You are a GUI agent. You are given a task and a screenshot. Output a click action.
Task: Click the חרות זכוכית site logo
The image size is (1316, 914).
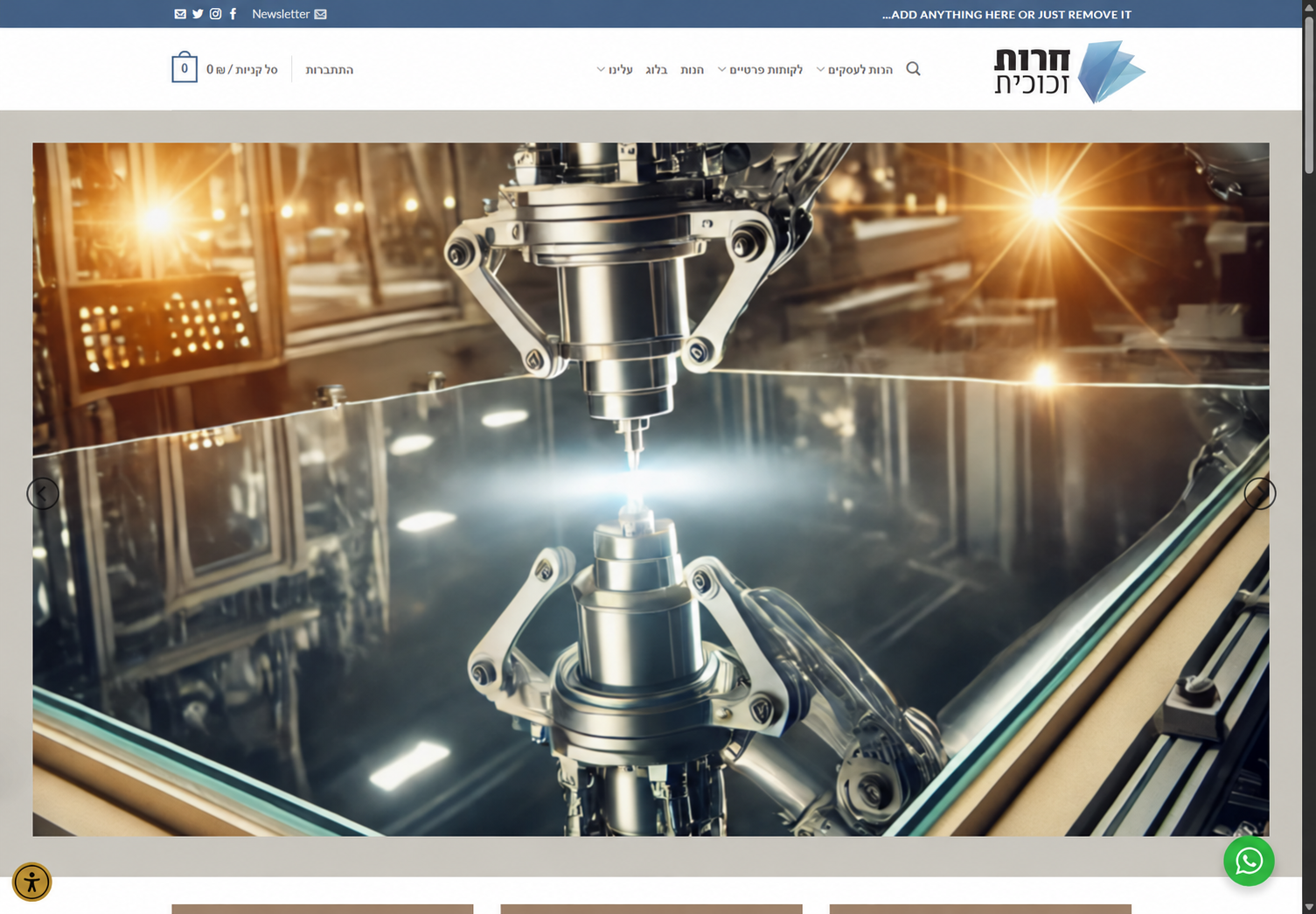1069,71
